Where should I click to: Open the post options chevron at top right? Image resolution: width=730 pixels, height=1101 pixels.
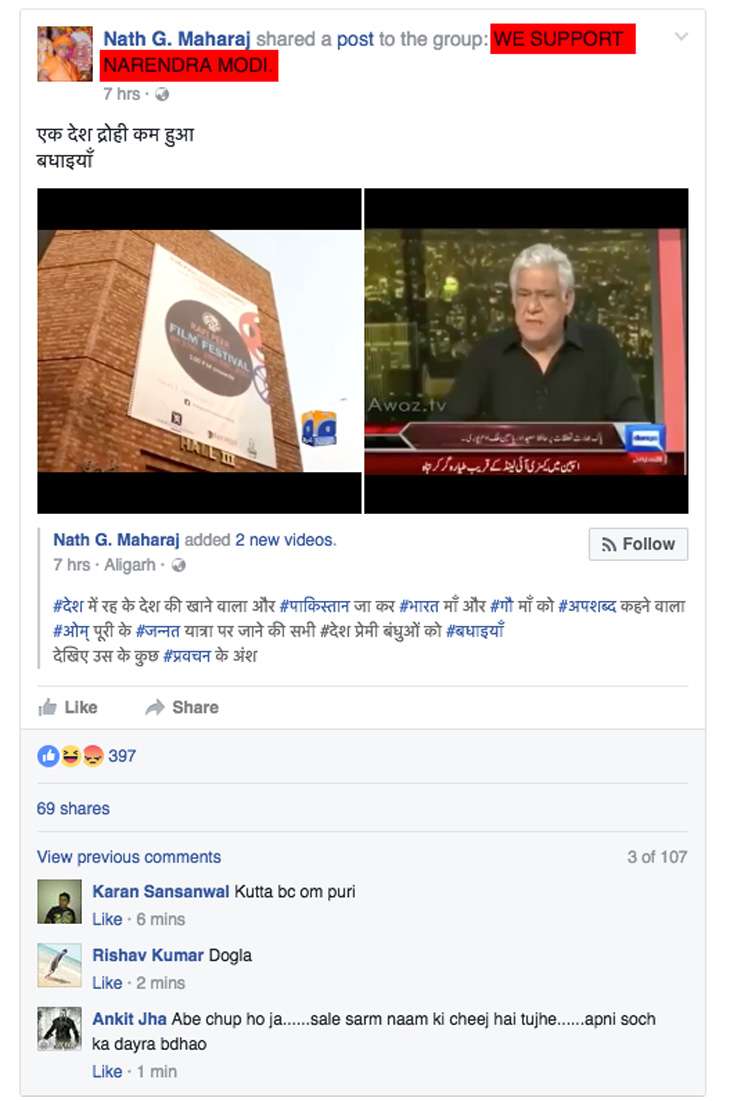click(x=680, y=37)
